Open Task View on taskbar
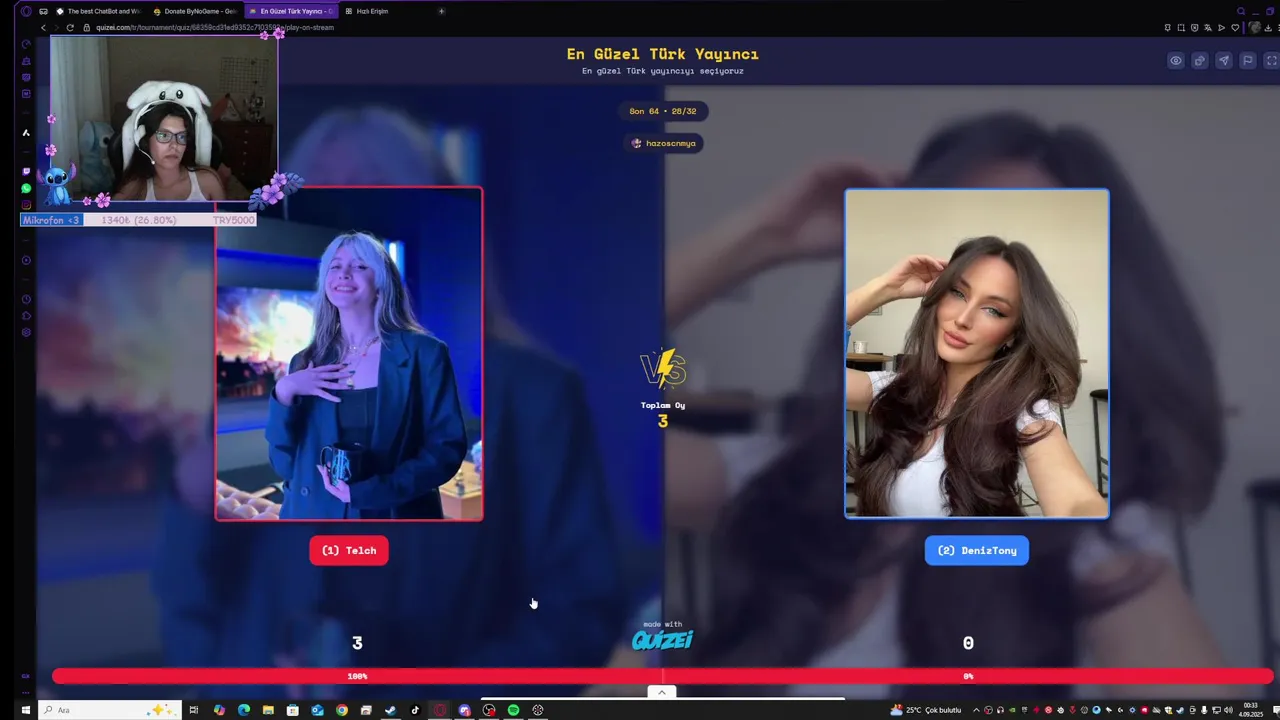The height and width of the screenshot is (720, 1280). click(x=194, y=710)
